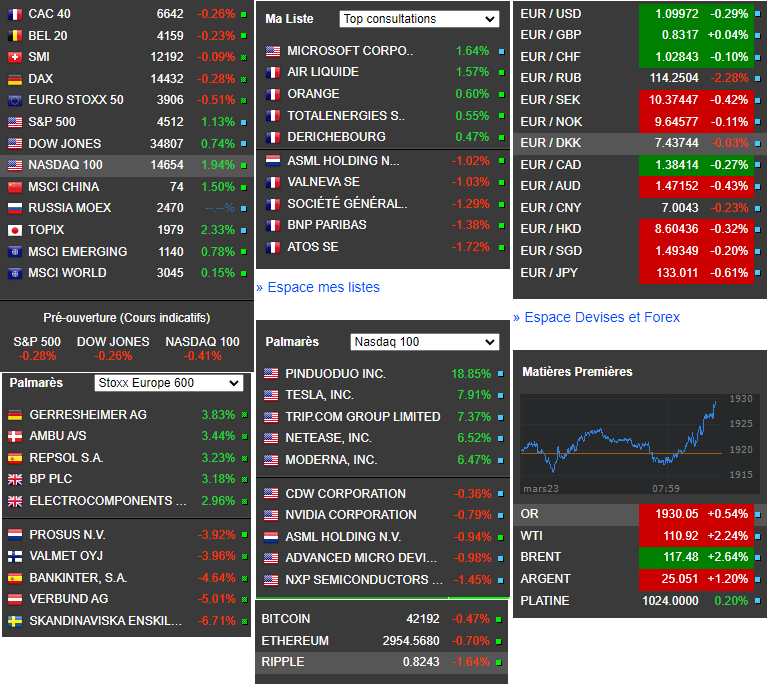The height and width of the screenshot is (687, 772).
Task: Click the pre-opening DOW JONES -0.26% value
Action: coord(113,356)
